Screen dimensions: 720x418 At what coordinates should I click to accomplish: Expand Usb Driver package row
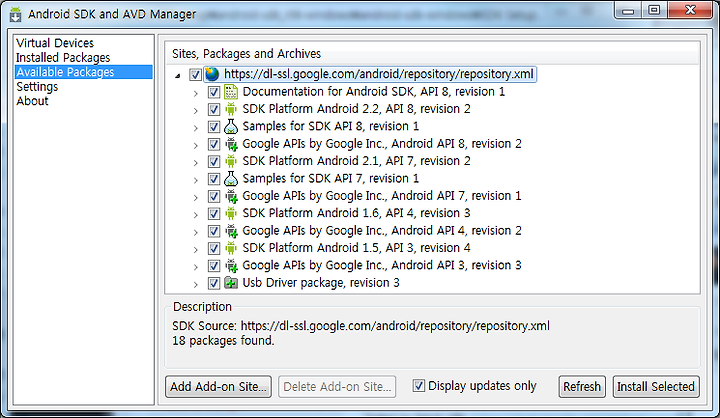(196, 284)
